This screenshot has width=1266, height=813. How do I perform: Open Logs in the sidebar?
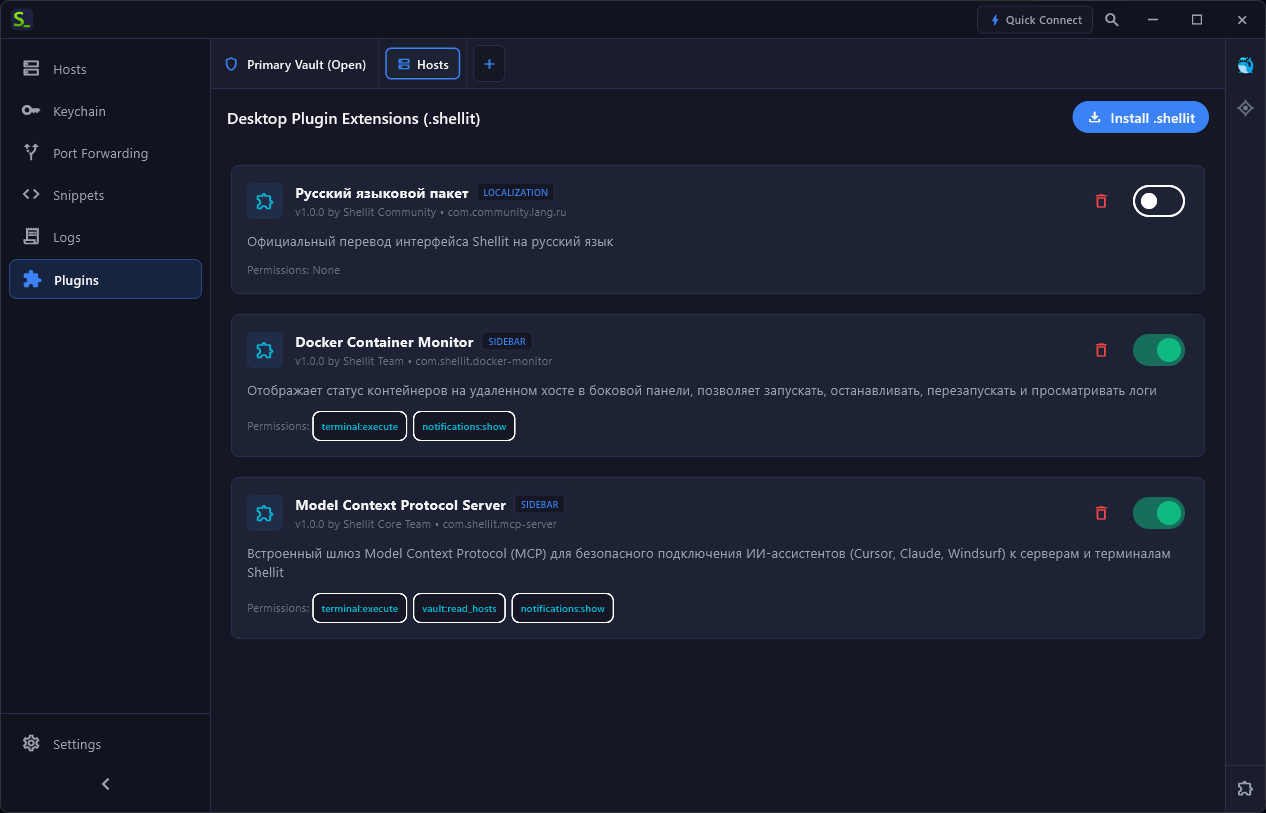coord(105,237)
